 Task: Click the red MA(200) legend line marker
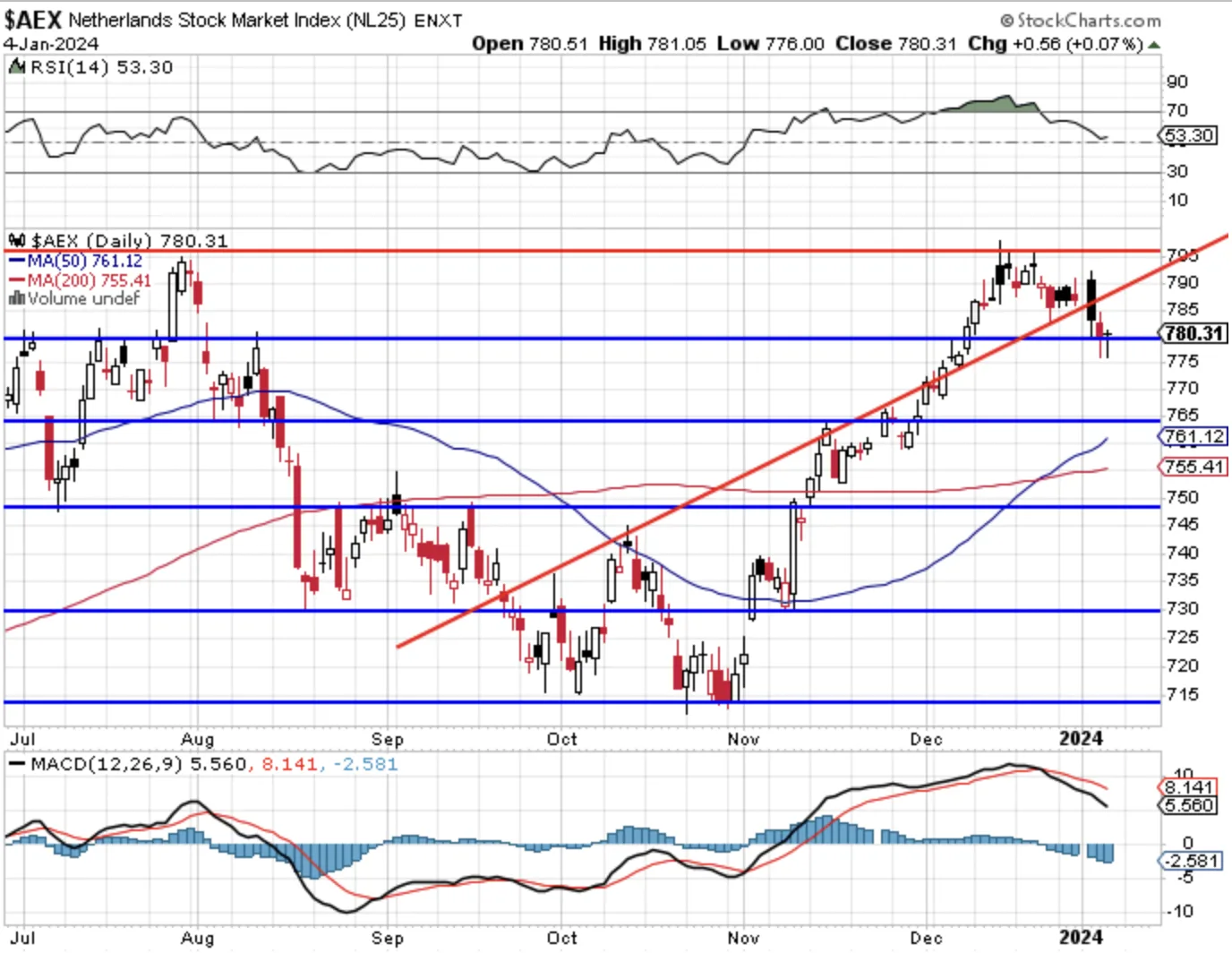tap(17, 279)
